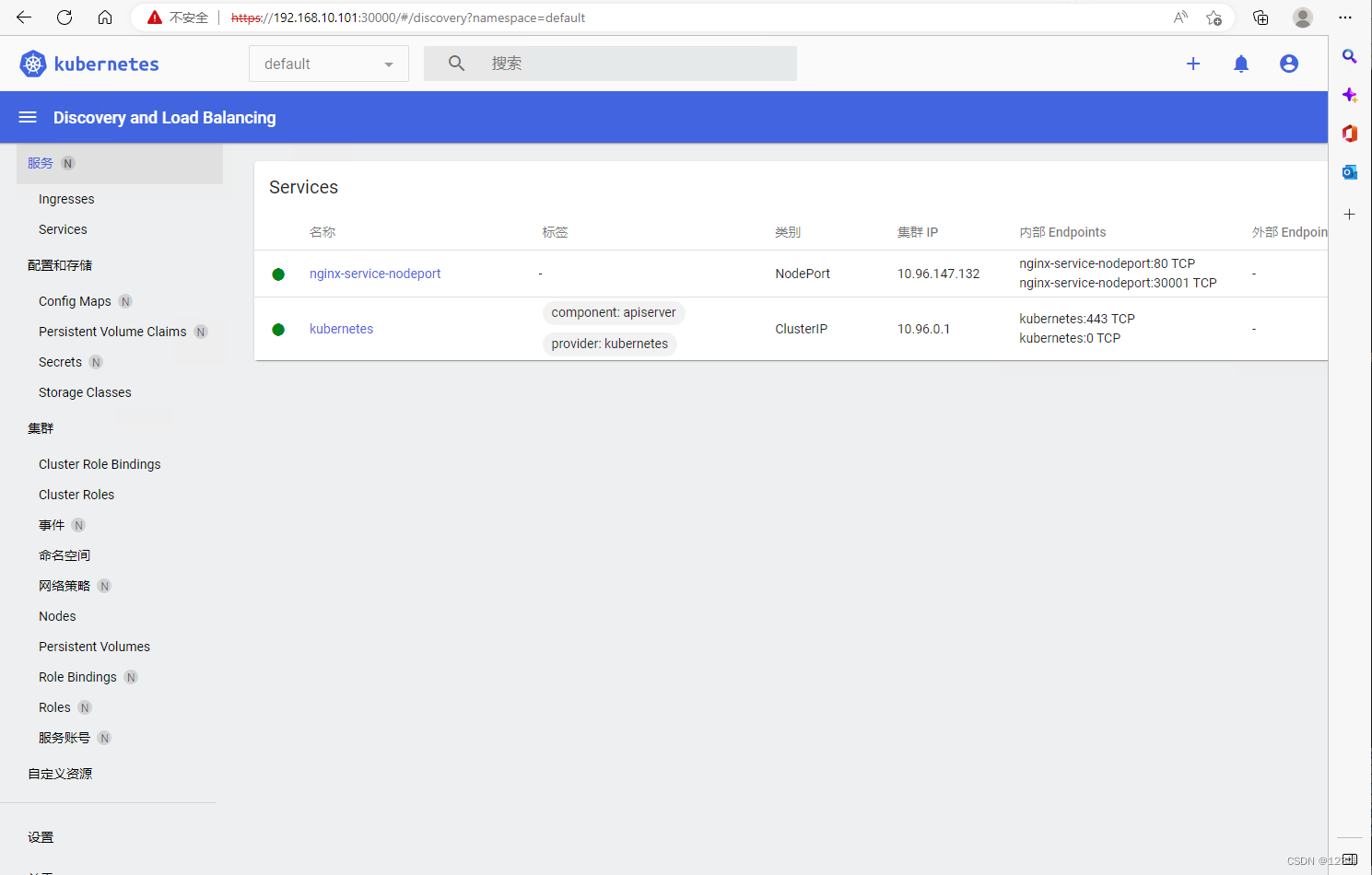Open browser collections icon
Viewport: 1372px width, 875px height.
point(1261,17)
